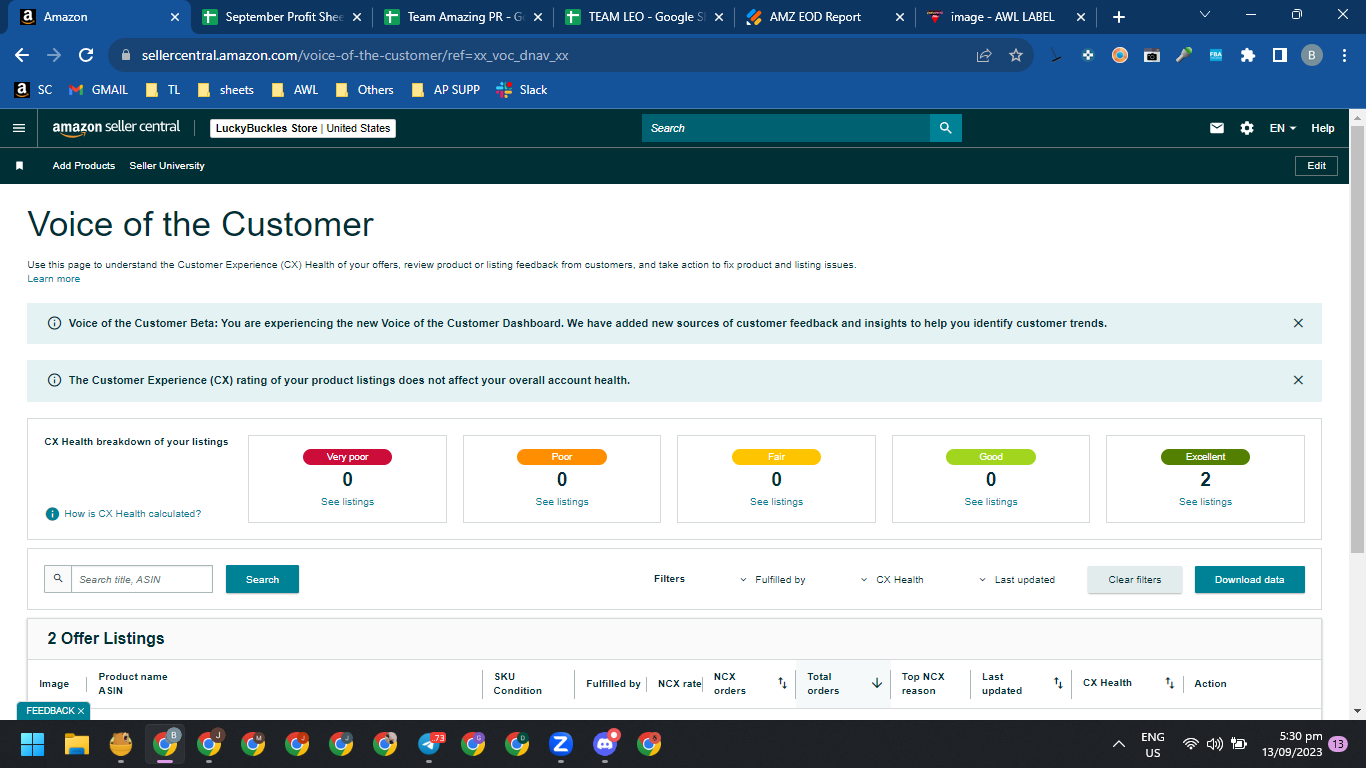Click the Clear filters button
This screenshot has width=1366, height=768.
[1135, 580]
